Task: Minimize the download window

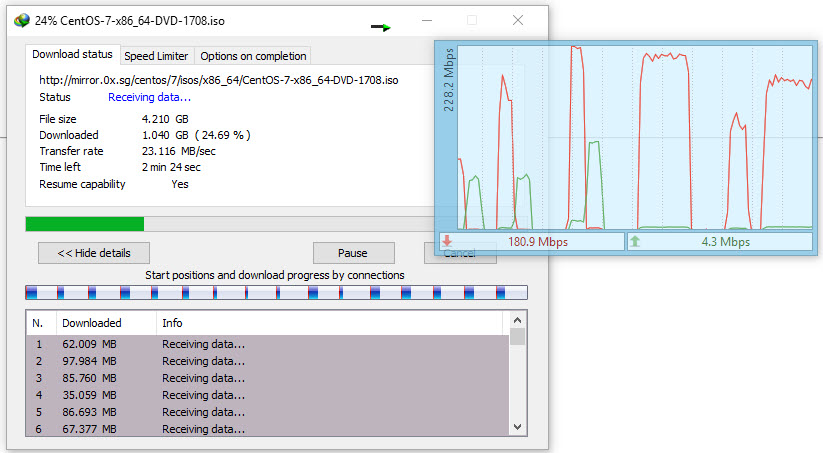Action: pyautogui.click(x=427, y=20)
